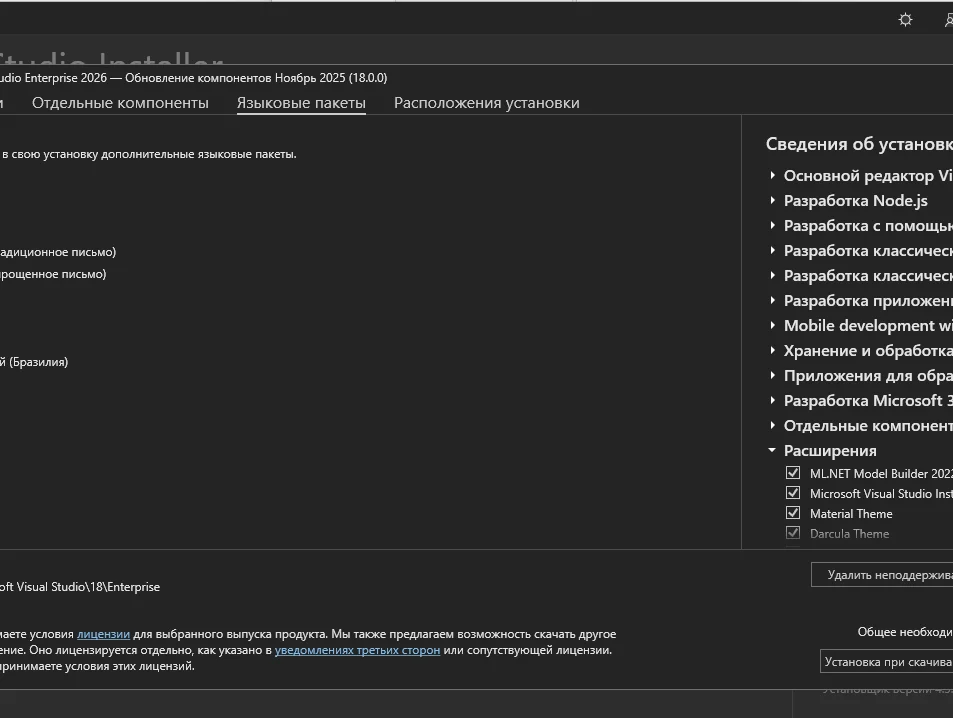Expand the Разработка Microsoft item arrow

point(772,400)
